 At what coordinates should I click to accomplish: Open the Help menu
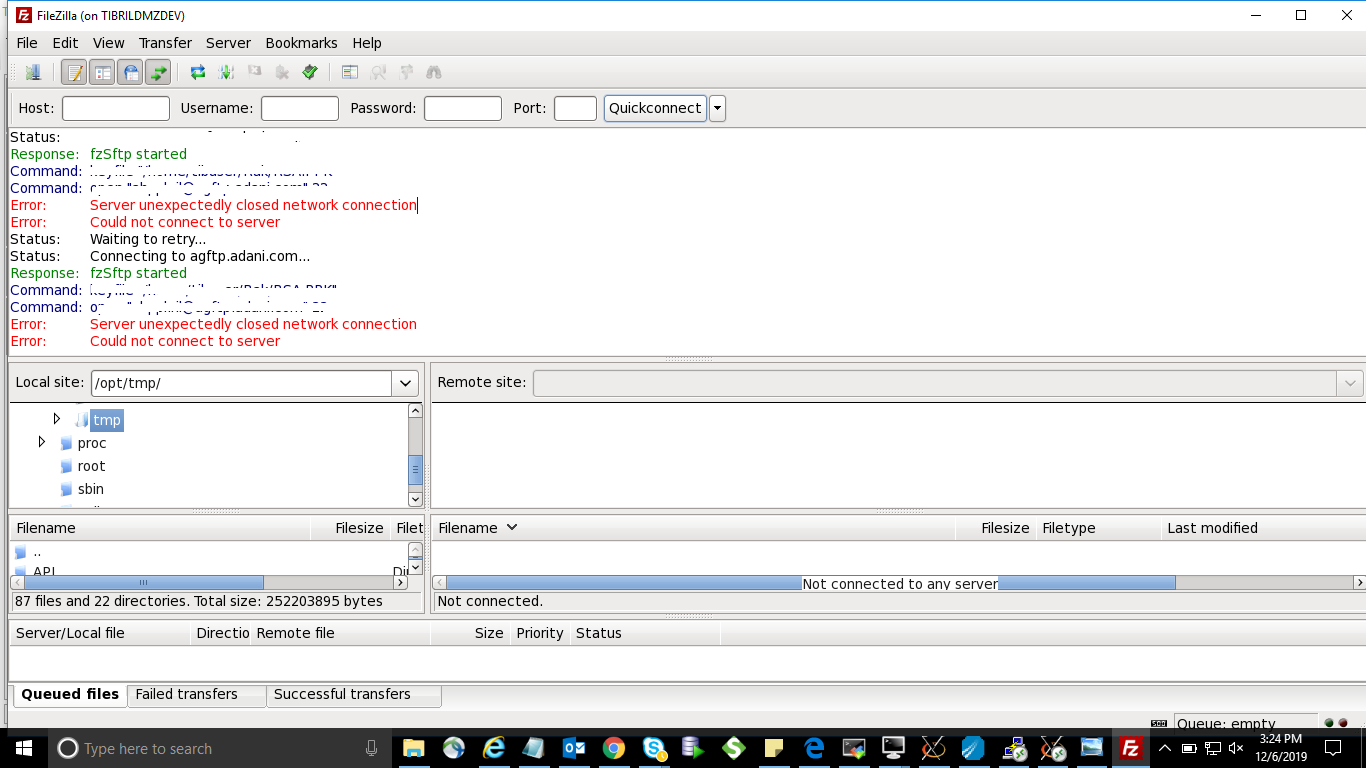point(367,43)
